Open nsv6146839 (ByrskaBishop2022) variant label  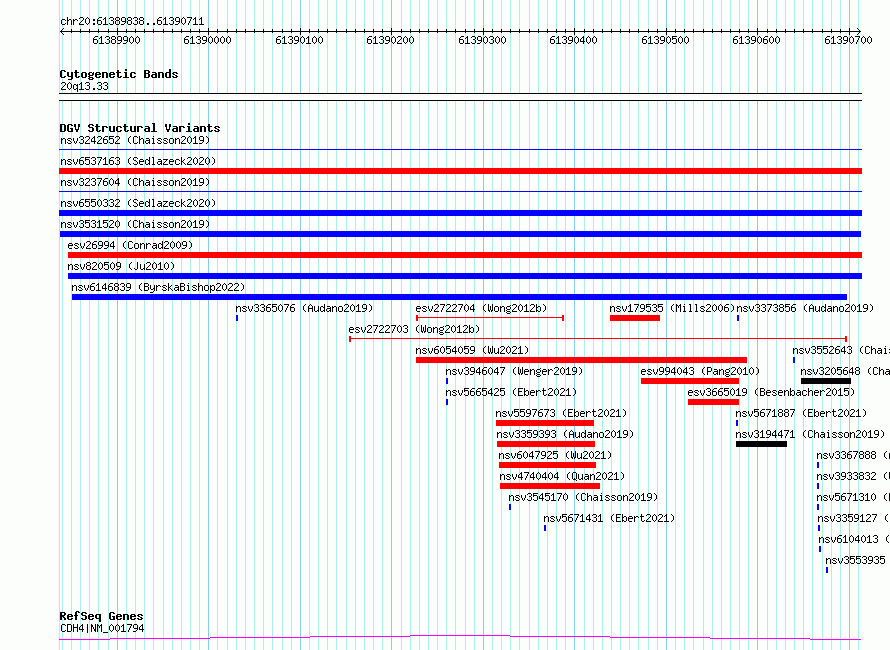[x=158, y=287]
